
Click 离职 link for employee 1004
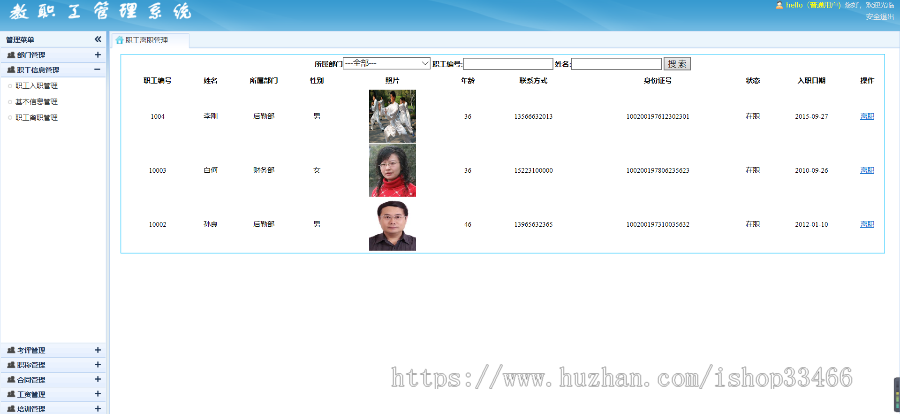coord(867,116)
